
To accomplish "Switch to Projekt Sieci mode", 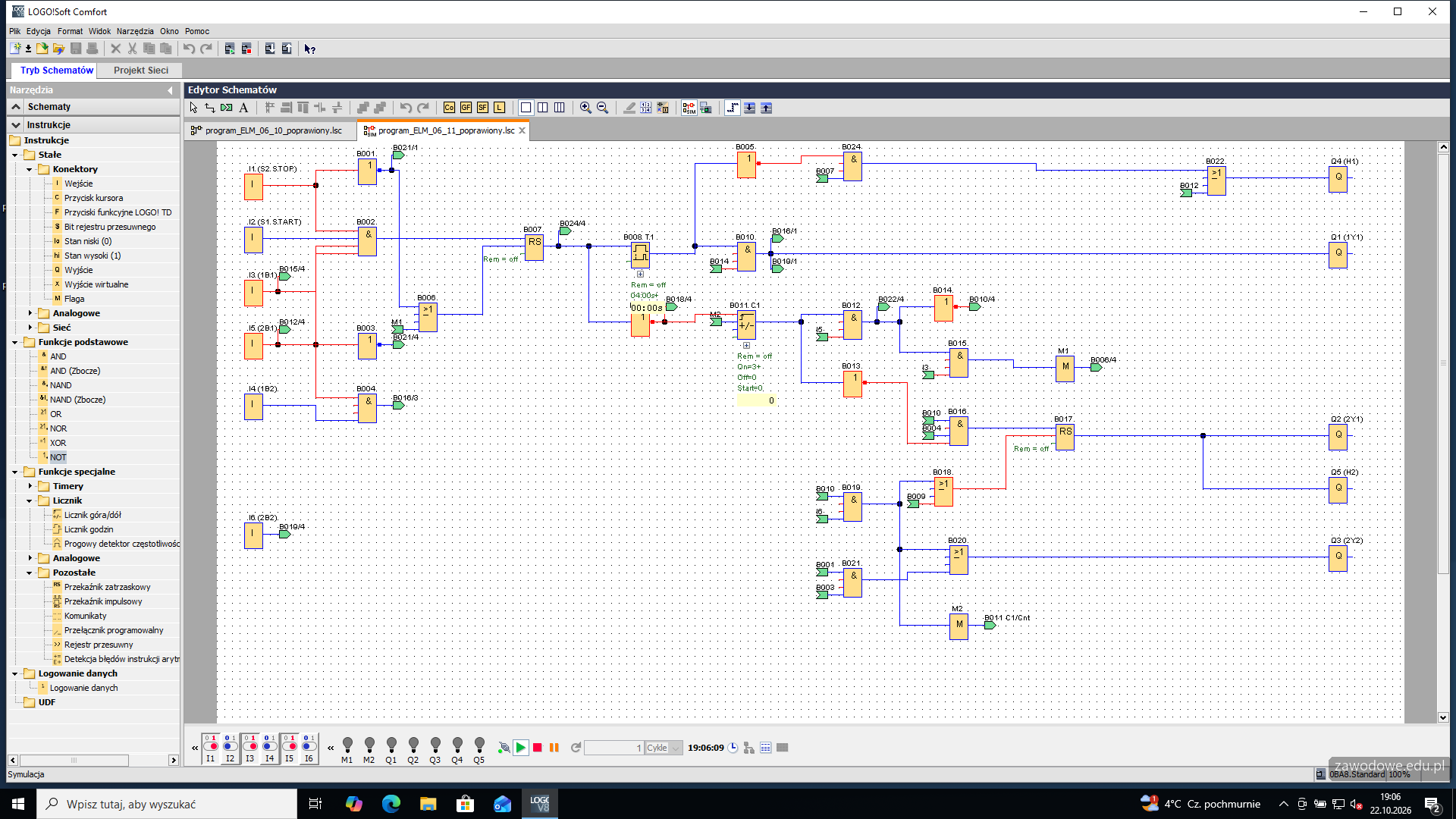I will pos(141,70).
